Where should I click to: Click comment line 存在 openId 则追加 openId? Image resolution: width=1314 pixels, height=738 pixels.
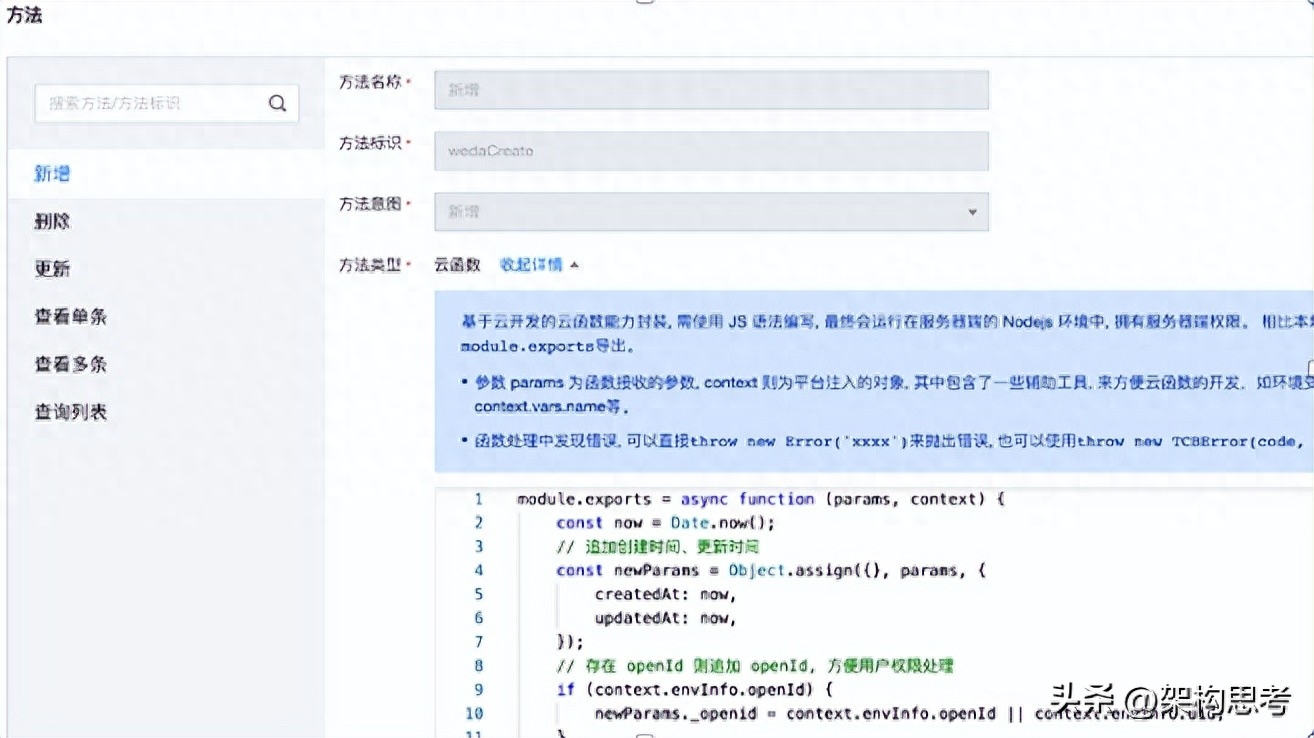[x=755, y=666]
